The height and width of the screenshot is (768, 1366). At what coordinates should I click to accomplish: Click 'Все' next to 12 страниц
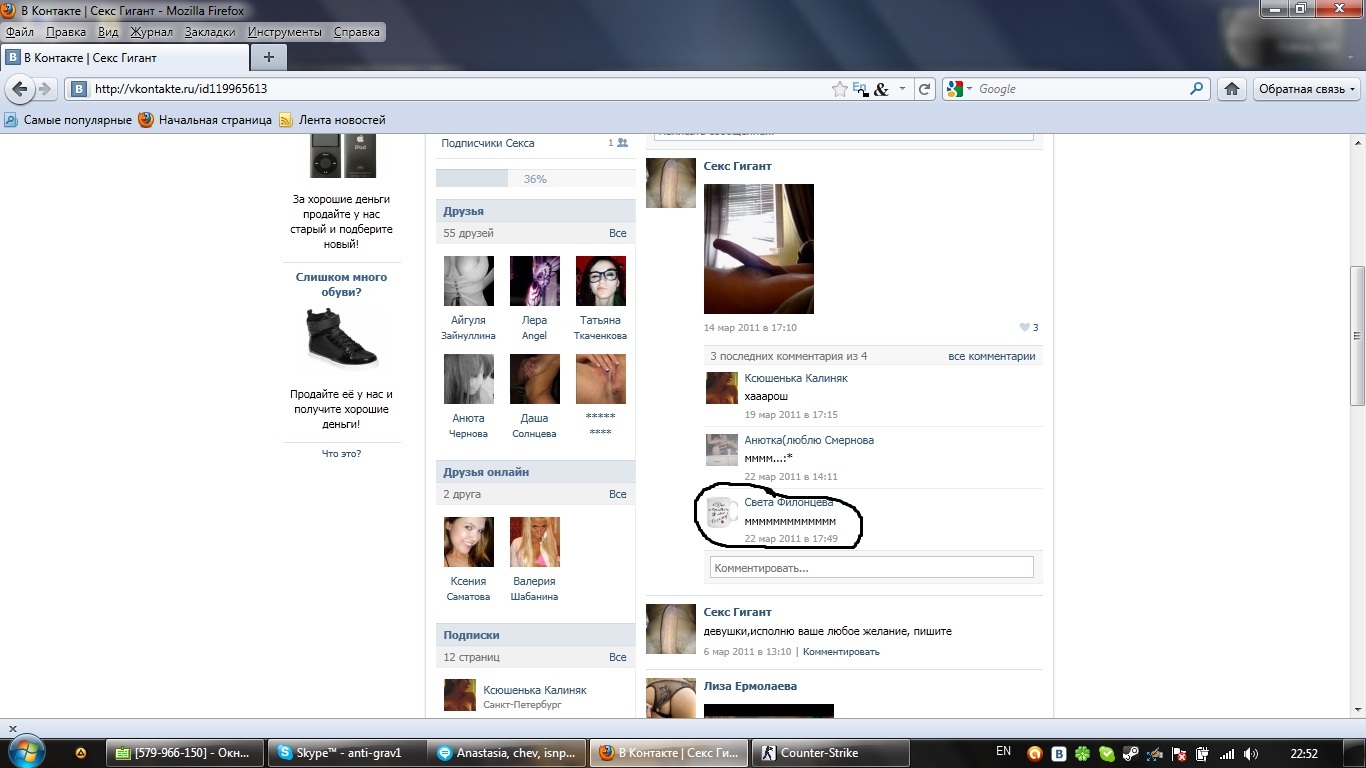(618, 657)
